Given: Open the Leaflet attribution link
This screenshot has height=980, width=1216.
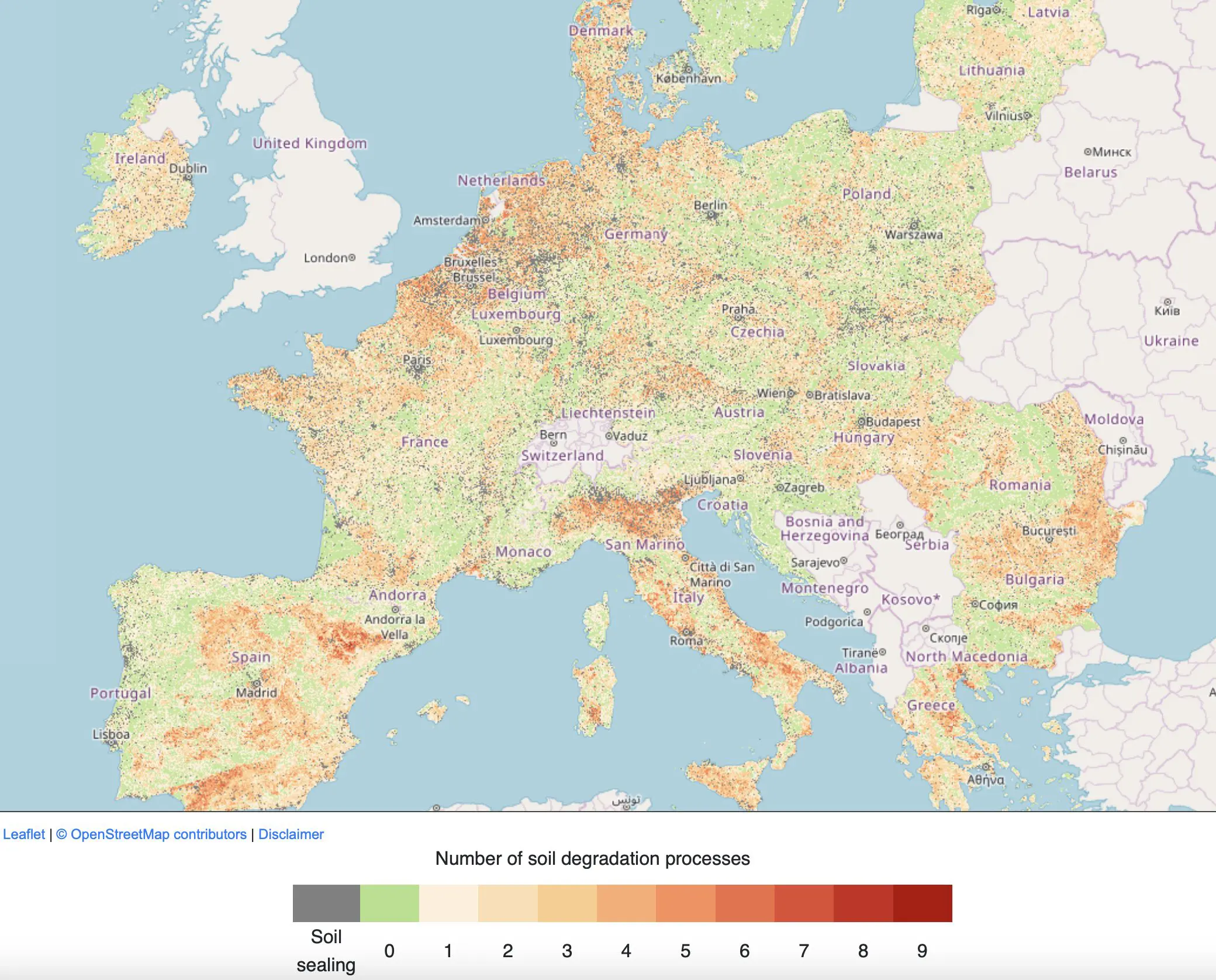Looking at the screenshot, I should (x=24, y=834).
